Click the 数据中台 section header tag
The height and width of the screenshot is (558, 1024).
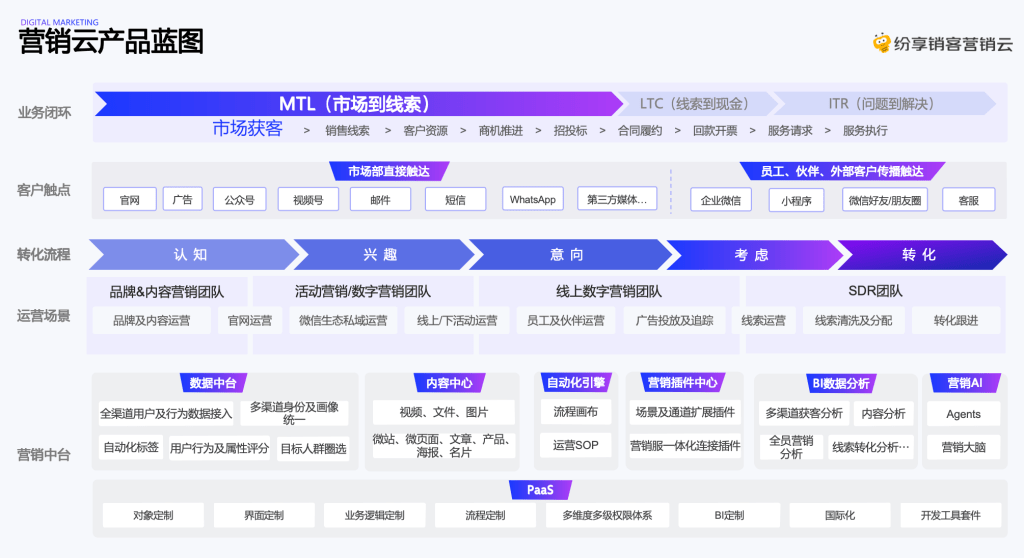pos(213,383)
